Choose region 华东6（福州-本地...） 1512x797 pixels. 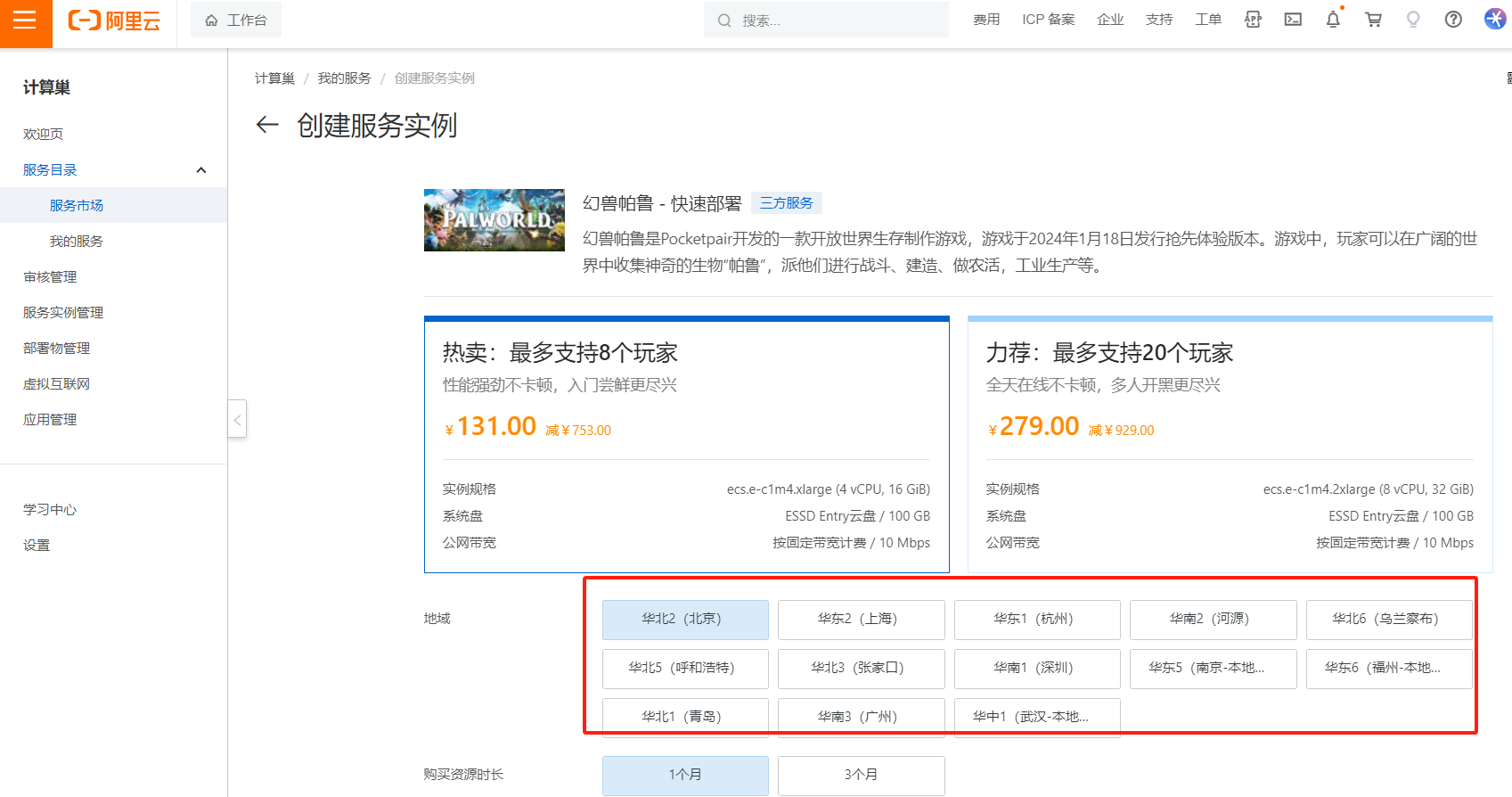(x=1389, y=669)
